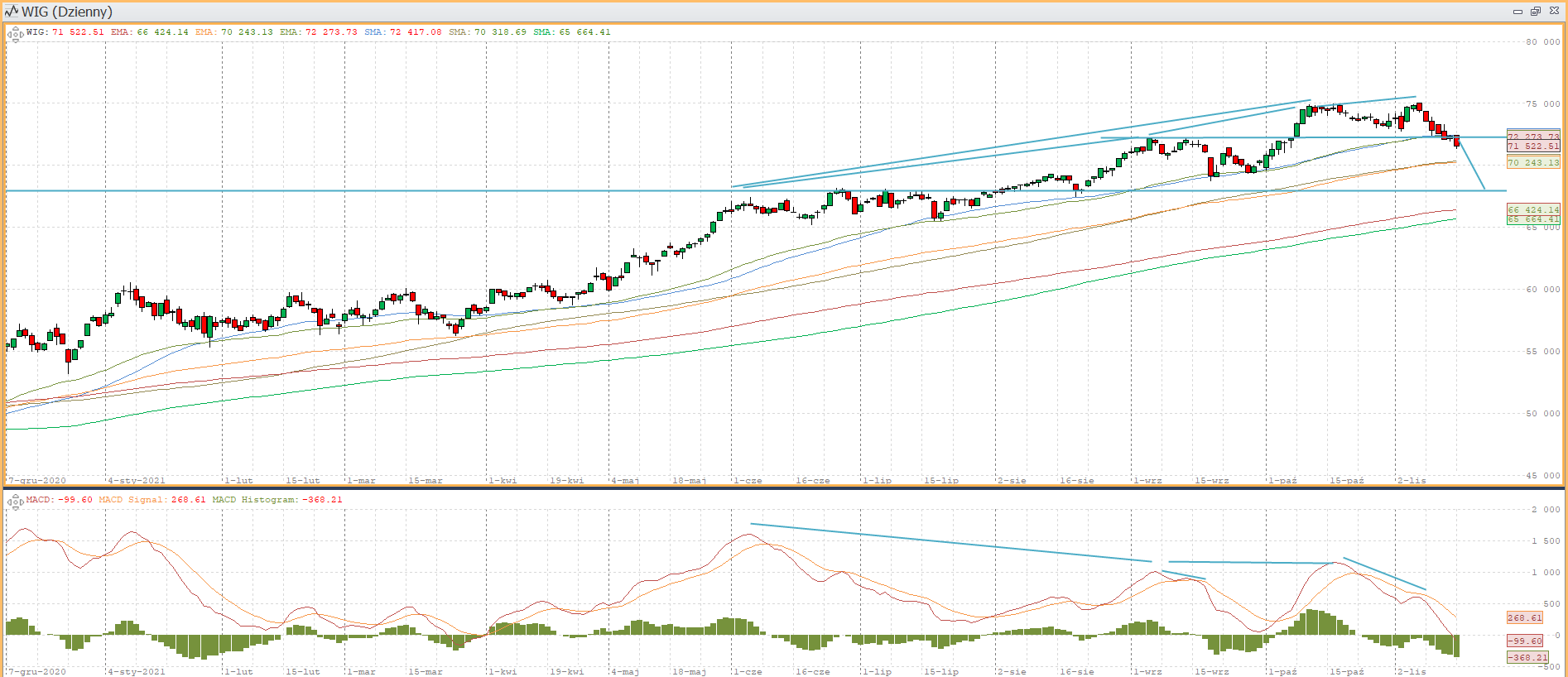Viewport: 1568px width, 677px height.
Task: Click the 1-cze date on price time axis
Action: 748,480
